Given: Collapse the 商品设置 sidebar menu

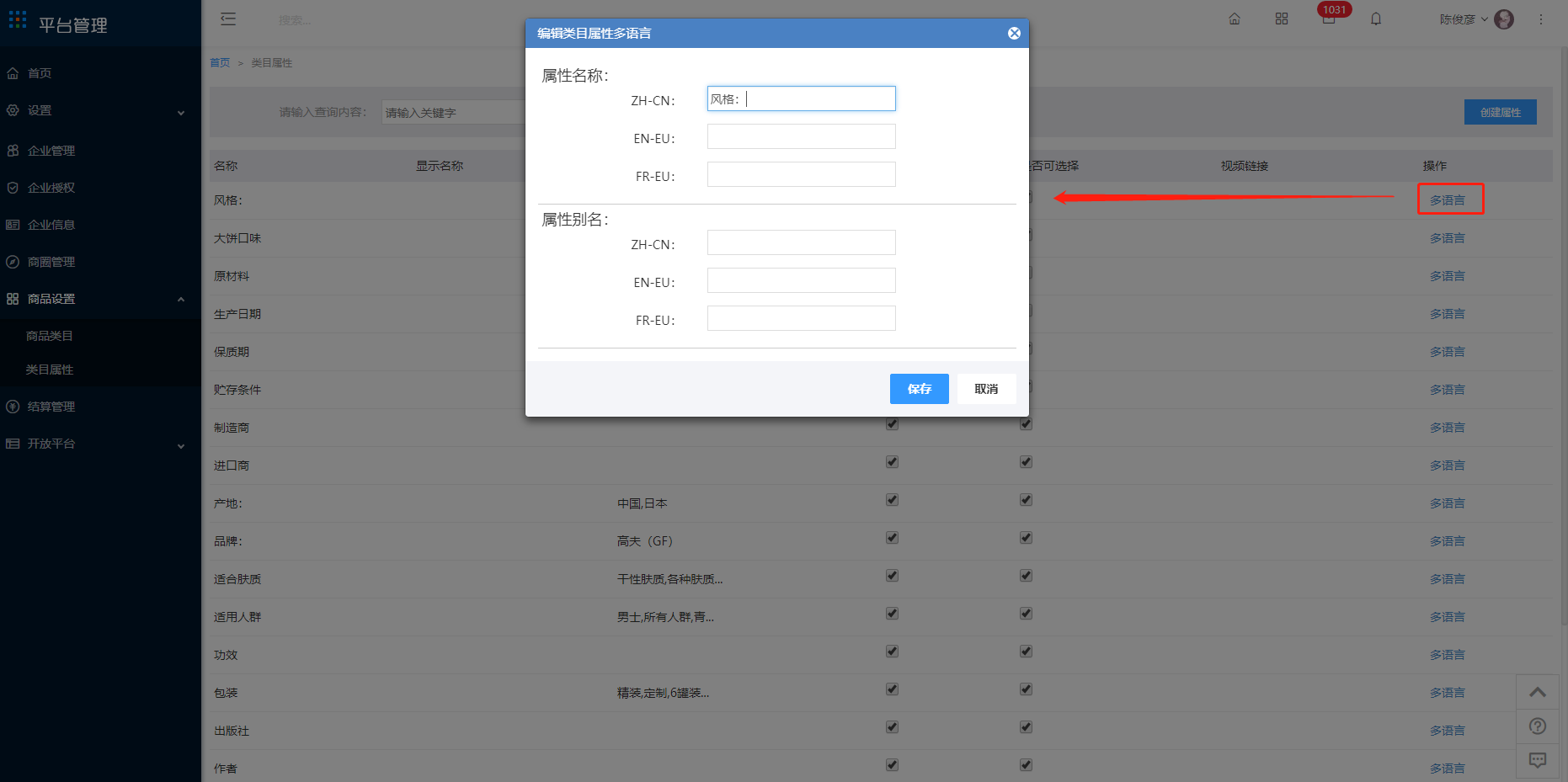Looking at the screenshot, I should [100, 299].
